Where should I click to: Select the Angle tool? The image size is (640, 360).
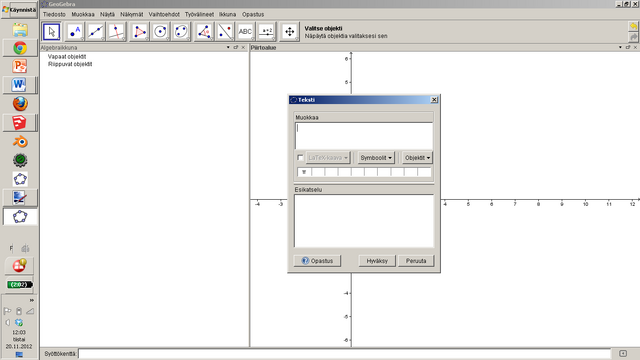click(204, 32)
